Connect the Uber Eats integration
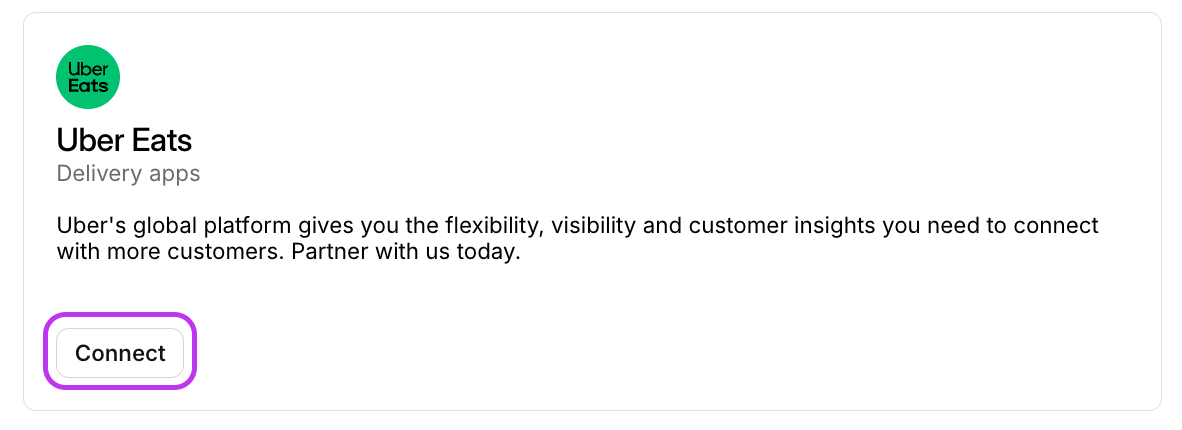Image resolution: width=1182 pixels, height=430 pixels. (x=120, y=353)
